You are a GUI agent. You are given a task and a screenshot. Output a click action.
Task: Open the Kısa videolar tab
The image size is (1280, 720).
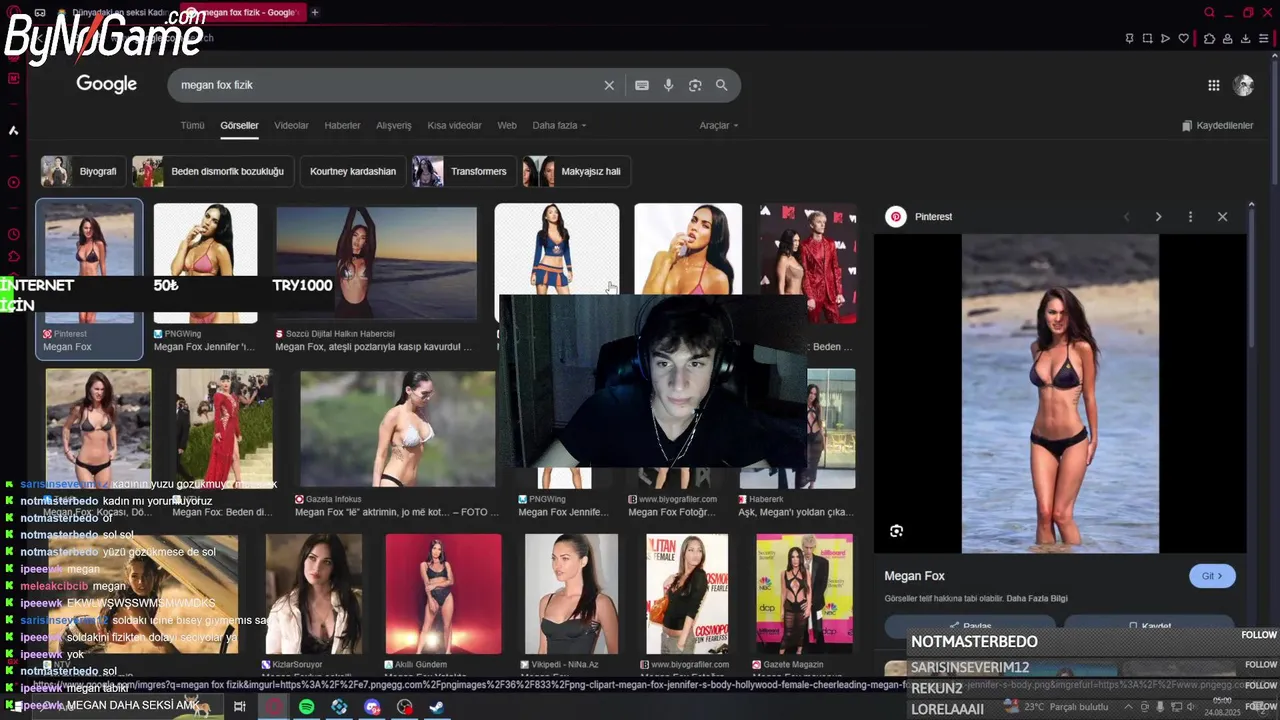point(454,125)
